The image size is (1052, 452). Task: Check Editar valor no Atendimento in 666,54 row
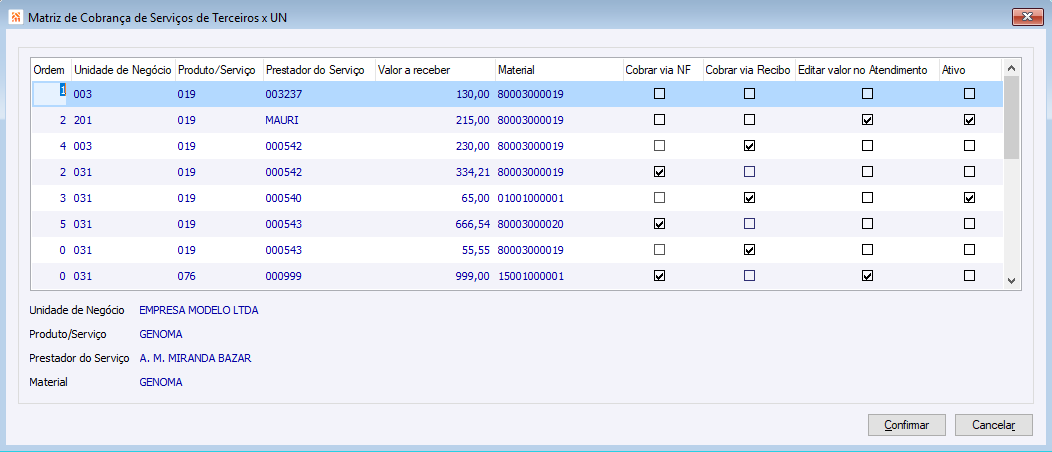tap(867, 223)
